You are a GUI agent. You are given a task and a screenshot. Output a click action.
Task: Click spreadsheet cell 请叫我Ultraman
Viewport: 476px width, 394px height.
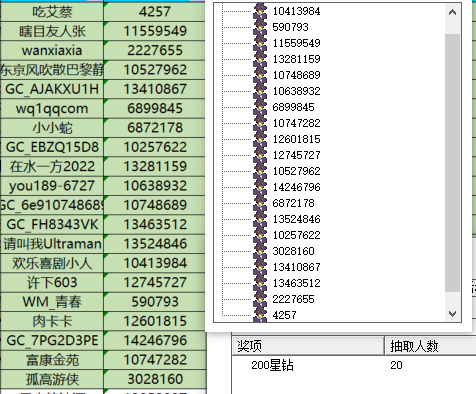[52, 244]
